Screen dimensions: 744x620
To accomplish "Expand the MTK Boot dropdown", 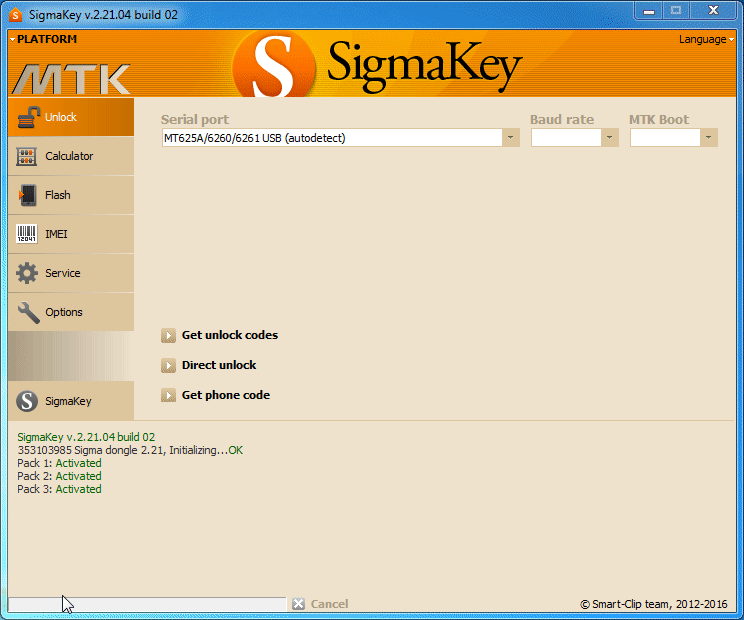I will 708,138.
